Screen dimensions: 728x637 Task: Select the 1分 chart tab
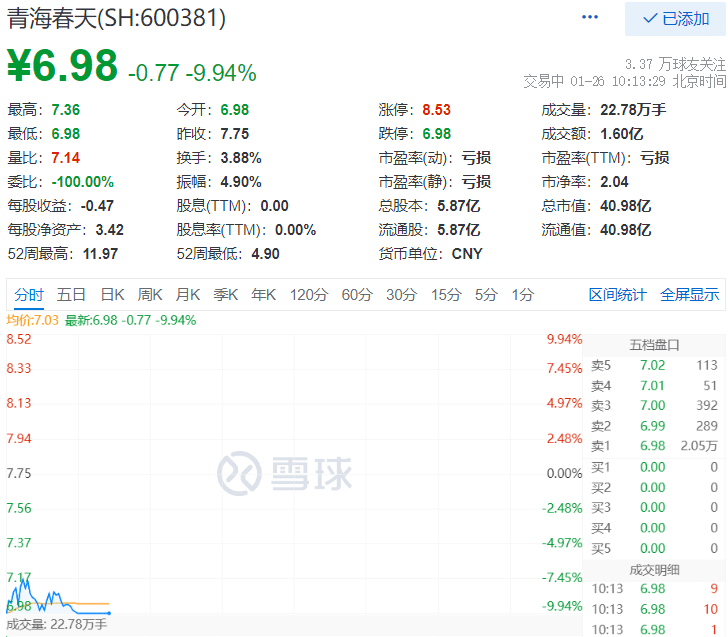coord(523,295)
